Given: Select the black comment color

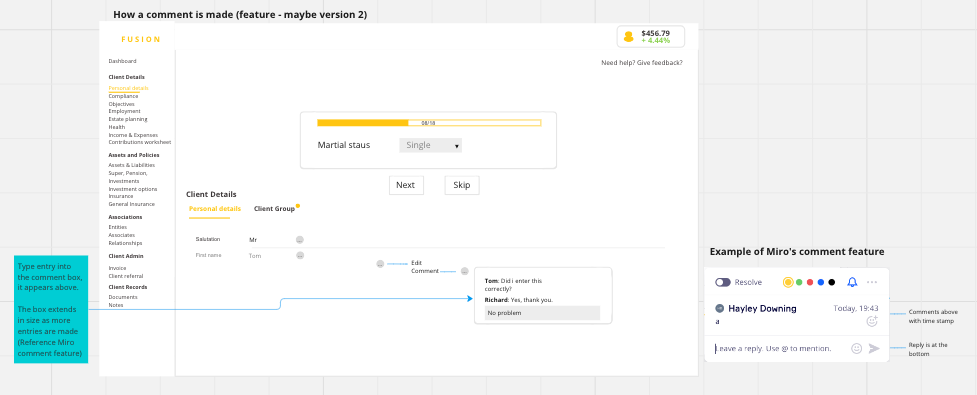Looking at the screenshot, I should tap(832, 282).
